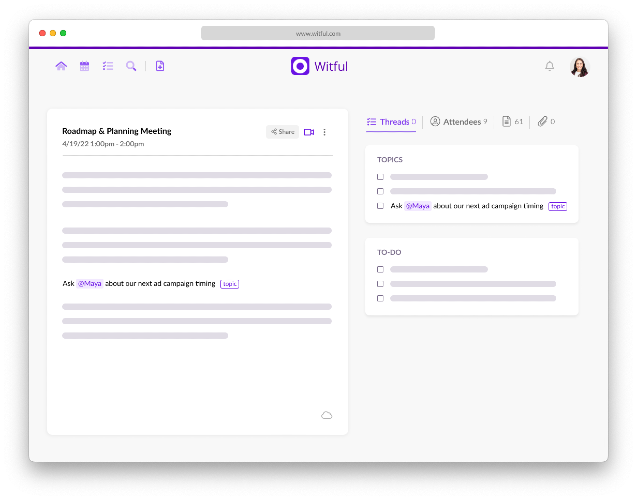637x500 pixels.
Task: Click the red close window button
Action: click(x=42, y=33)
